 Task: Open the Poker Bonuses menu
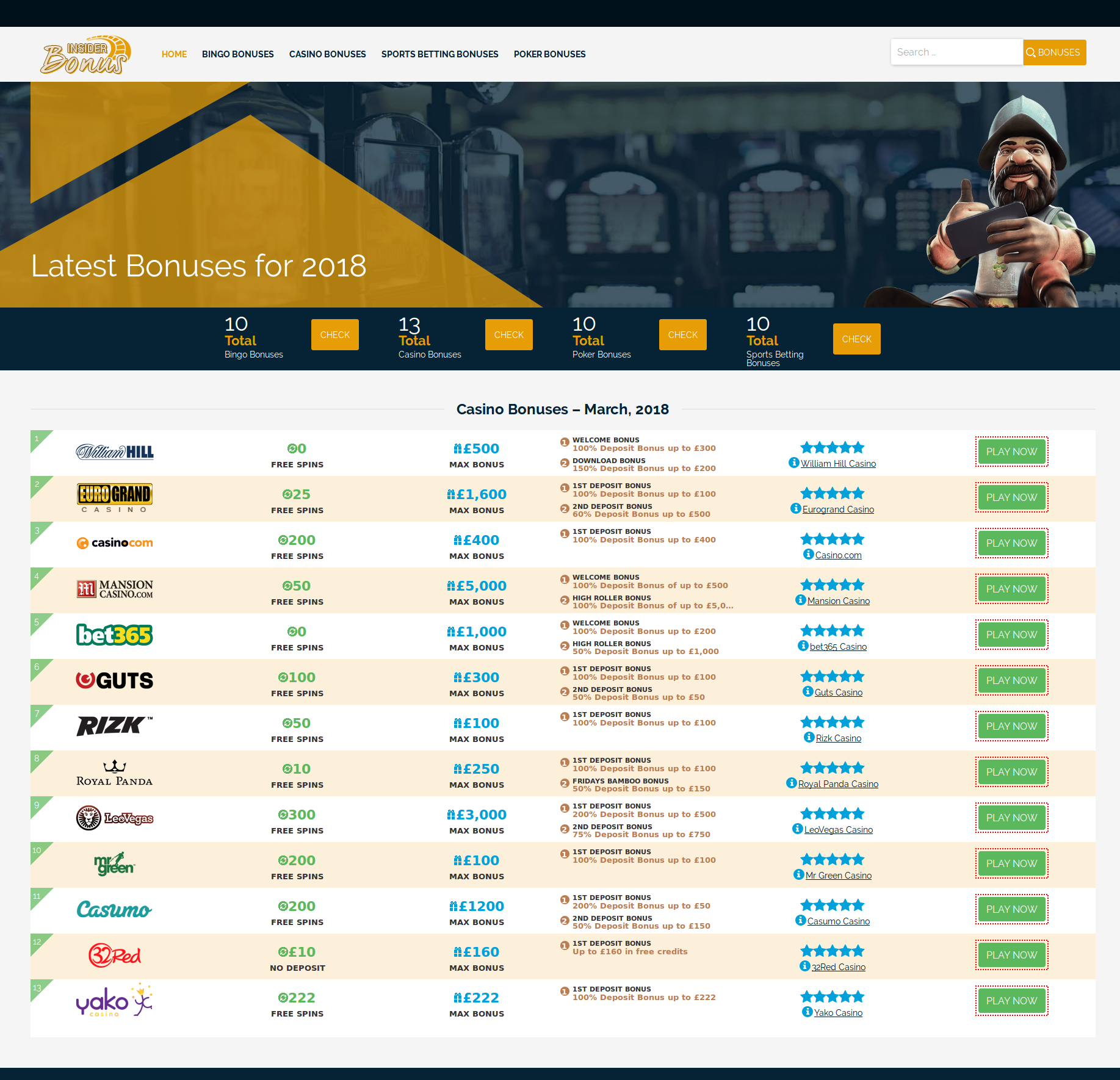click(550, 54)
